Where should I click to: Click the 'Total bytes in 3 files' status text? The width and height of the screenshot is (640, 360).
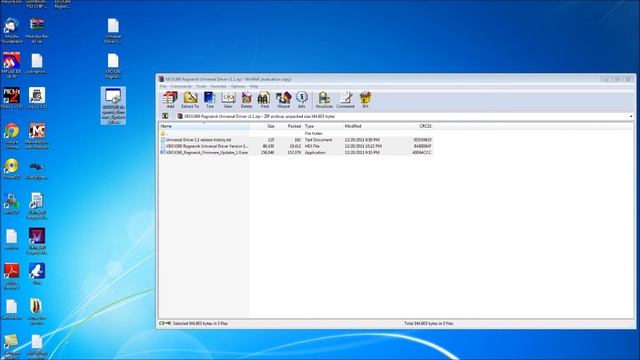[x=429, y=323]
